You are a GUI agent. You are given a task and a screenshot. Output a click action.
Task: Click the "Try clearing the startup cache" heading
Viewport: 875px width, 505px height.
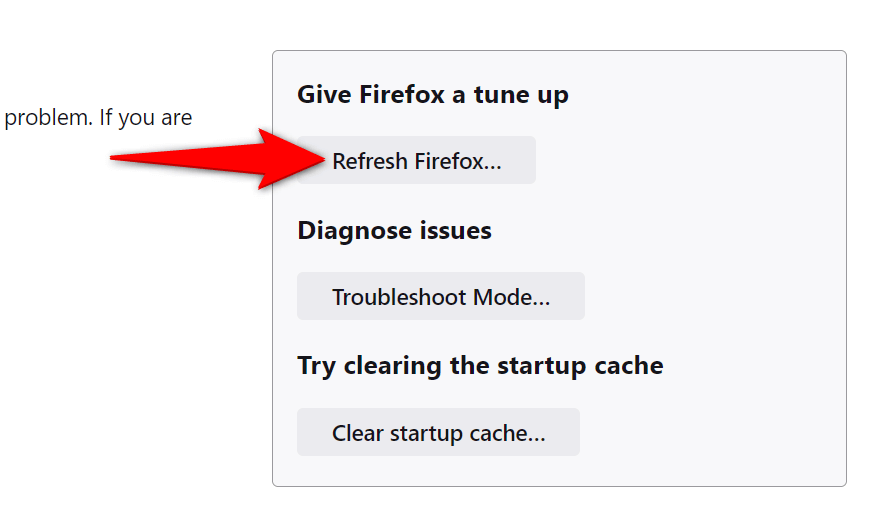480,365
